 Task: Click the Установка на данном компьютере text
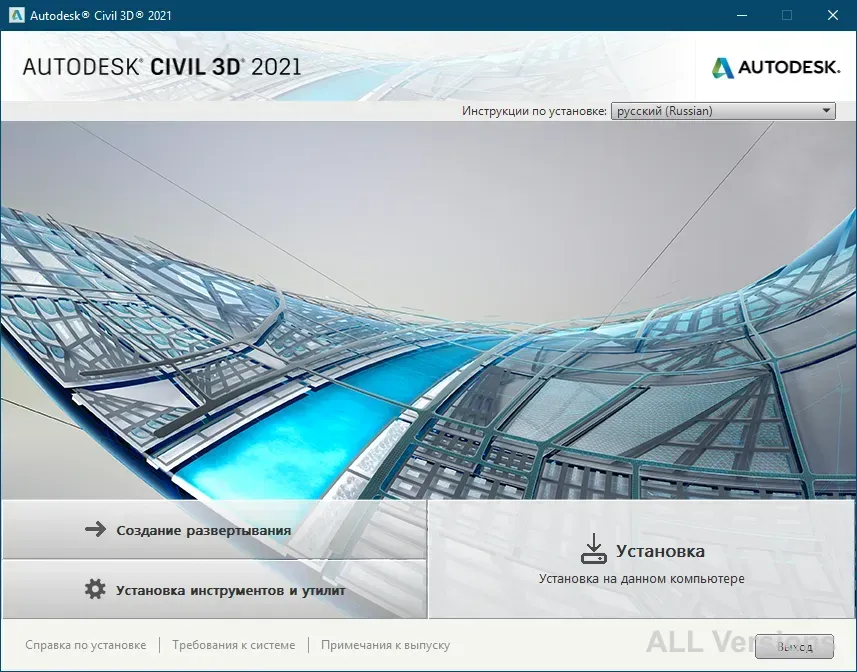pos(642,579)
